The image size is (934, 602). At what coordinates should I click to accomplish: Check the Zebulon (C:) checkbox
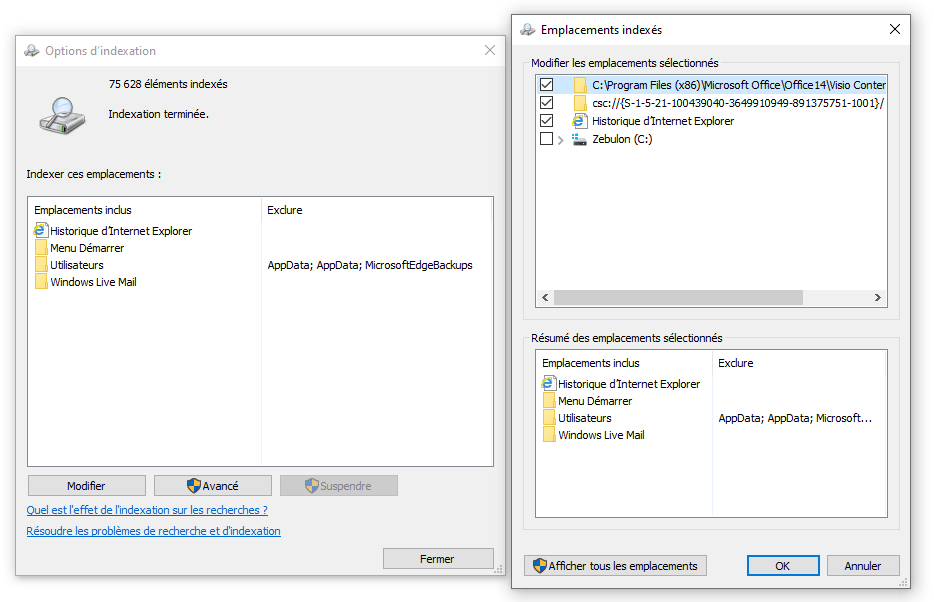[x=546, y=140]
